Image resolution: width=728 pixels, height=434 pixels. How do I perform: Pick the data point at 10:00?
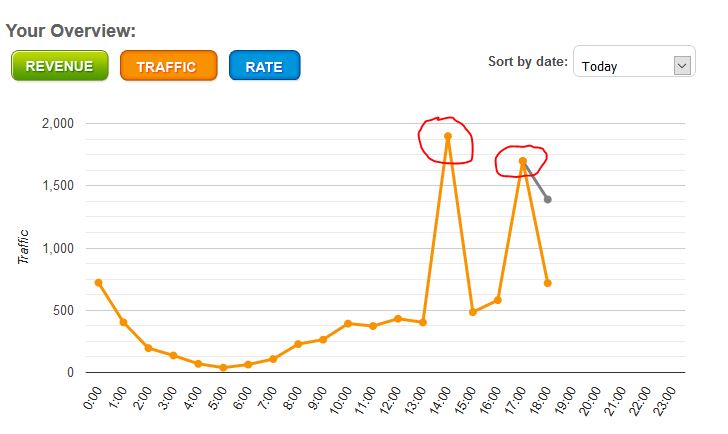(348, 324)
